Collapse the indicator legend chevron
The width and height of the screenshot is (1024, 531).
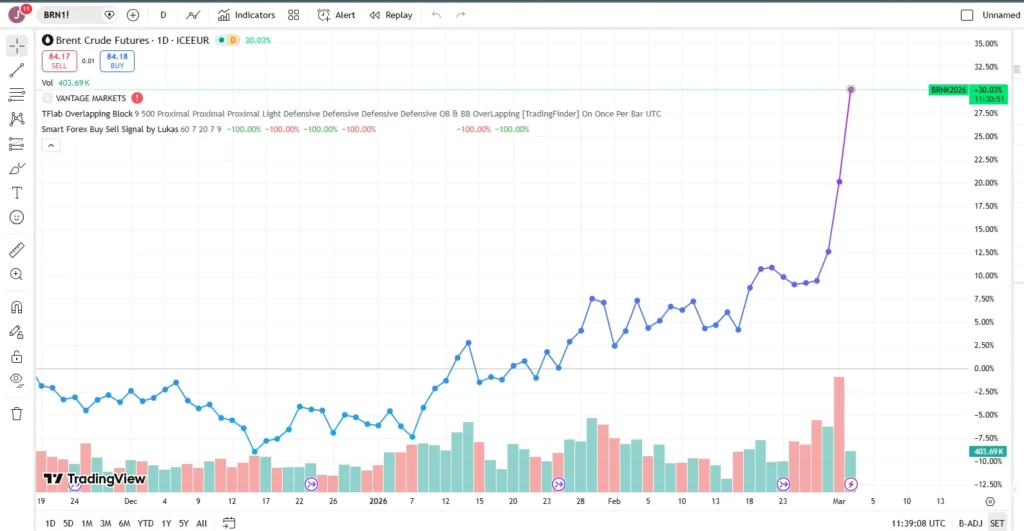(x=51, y=145)
